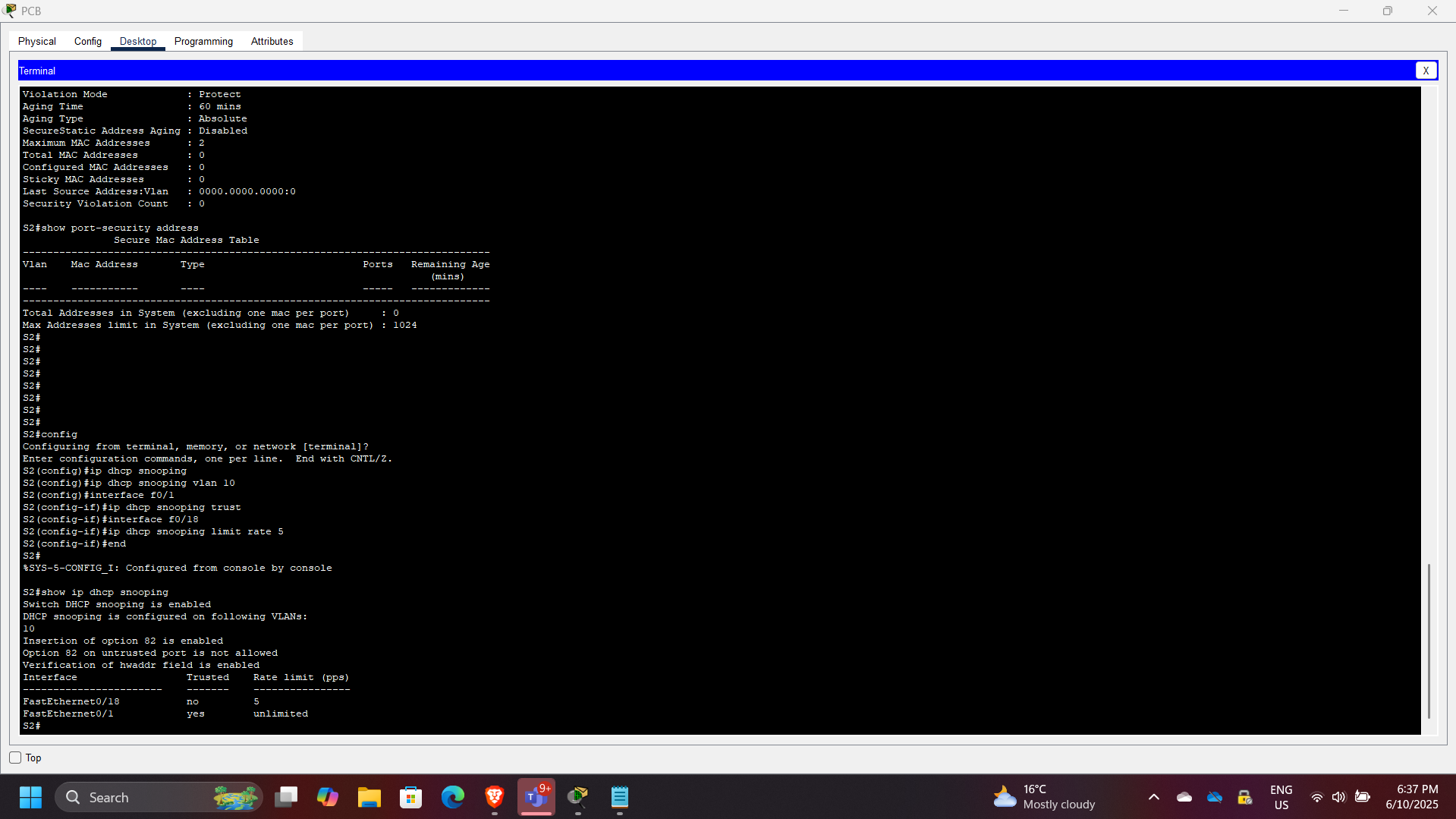Screen dimensions: 1456x819
Task: Close the Terminal window
Action: 1426,70
